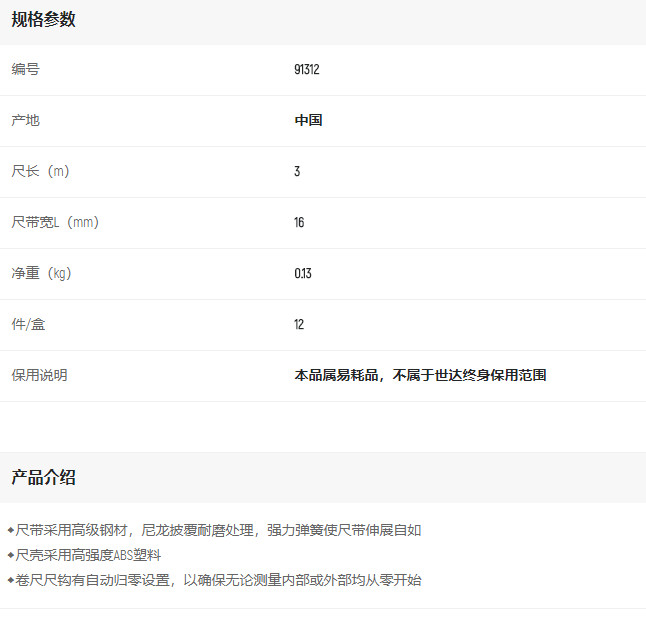Select the 件/盒 row label
This screenshot has height=639, width=646.
tap(28, 325)
